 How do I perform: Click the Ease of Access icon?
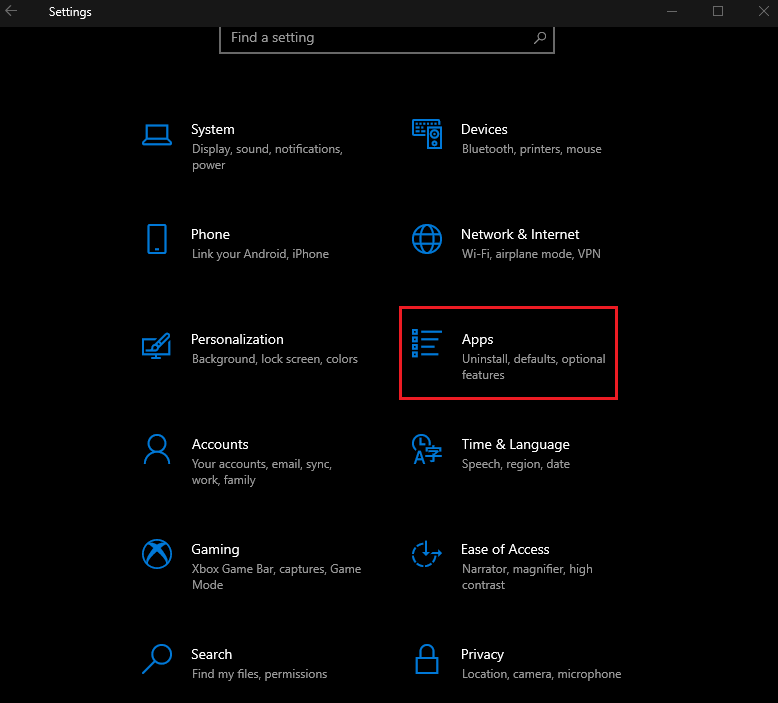(427, 554)
